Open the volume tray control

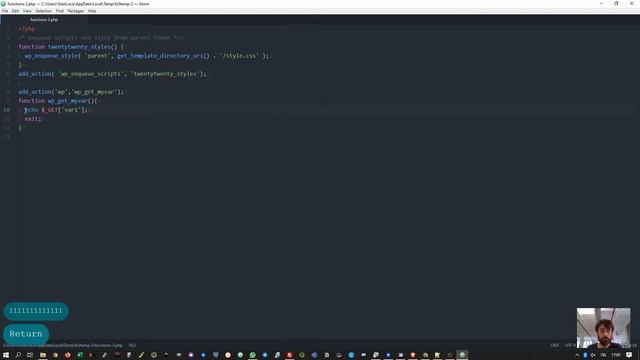(593, 355)
